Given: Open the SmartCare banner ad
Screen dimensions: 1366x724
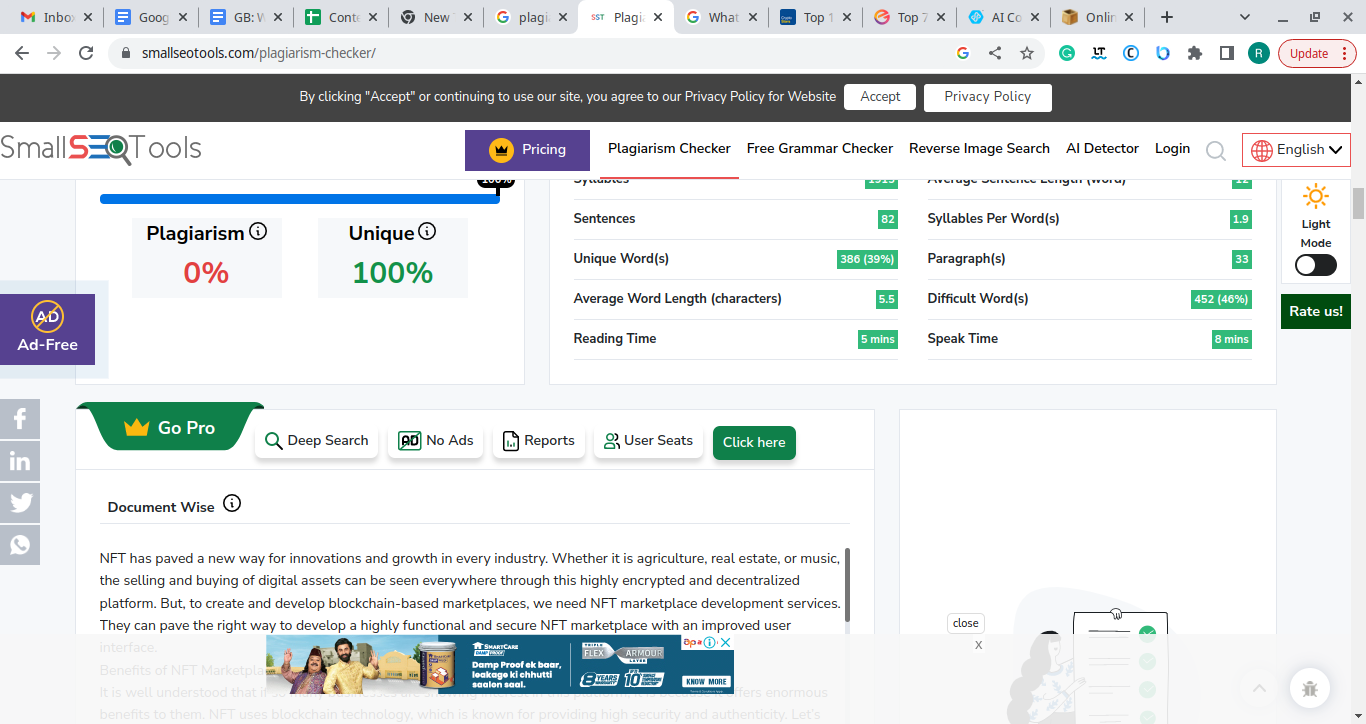Looking at the screenshot, I should (x=500, y=665).
